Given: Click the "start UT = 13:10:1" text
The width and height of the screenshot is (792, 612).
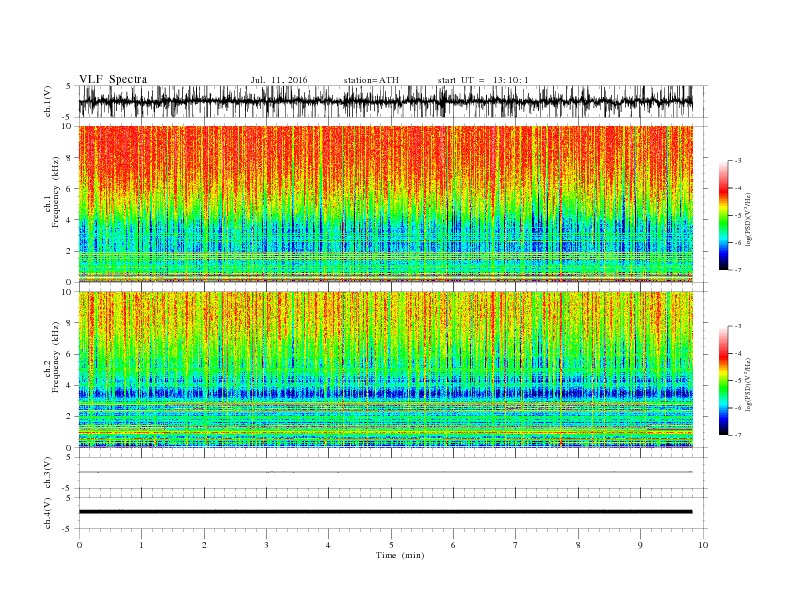Looking at the screenshot, I should tap(483, 80).
